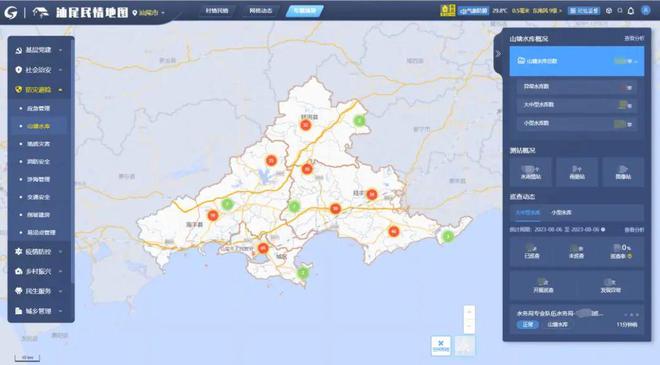
Task: Collapse right panel with double-chevron arrow
Action: click(x=498, y=54)
